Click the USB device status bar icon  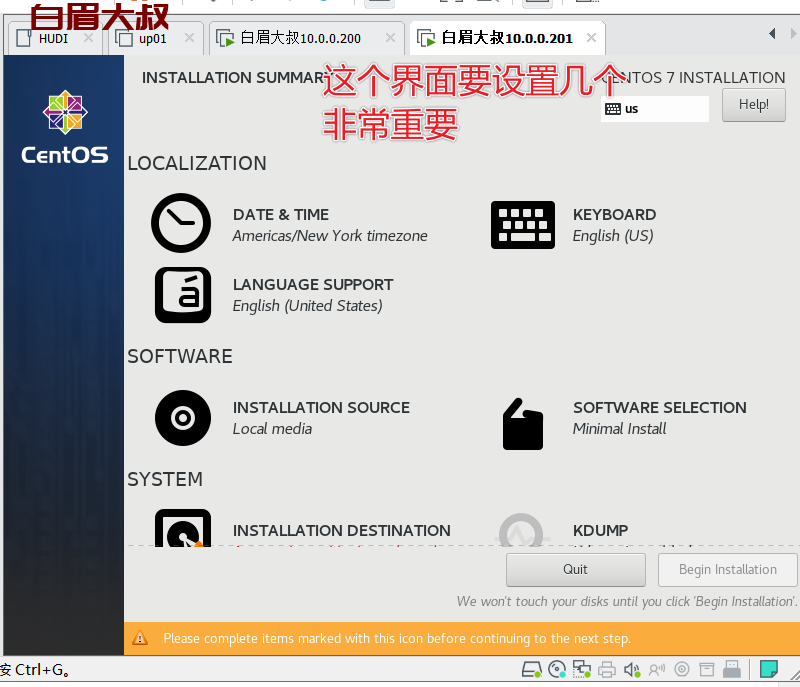point(732,669)
